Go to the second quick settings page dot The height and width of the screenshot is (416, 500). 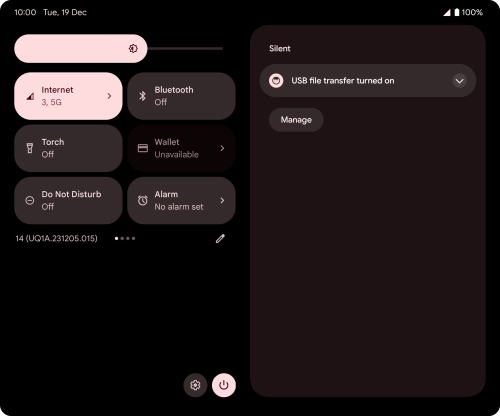[x=122, y=238]
